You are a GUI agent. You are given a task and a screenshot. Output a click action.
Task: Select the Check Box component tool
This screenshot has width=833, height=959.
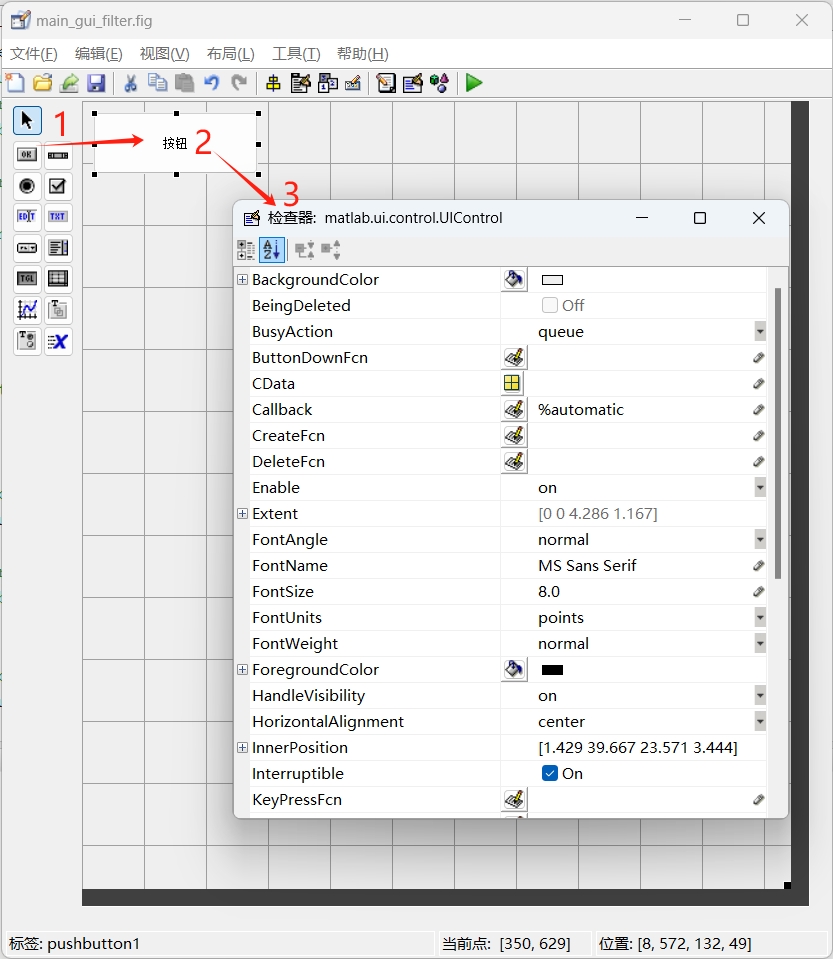point(58,186)
